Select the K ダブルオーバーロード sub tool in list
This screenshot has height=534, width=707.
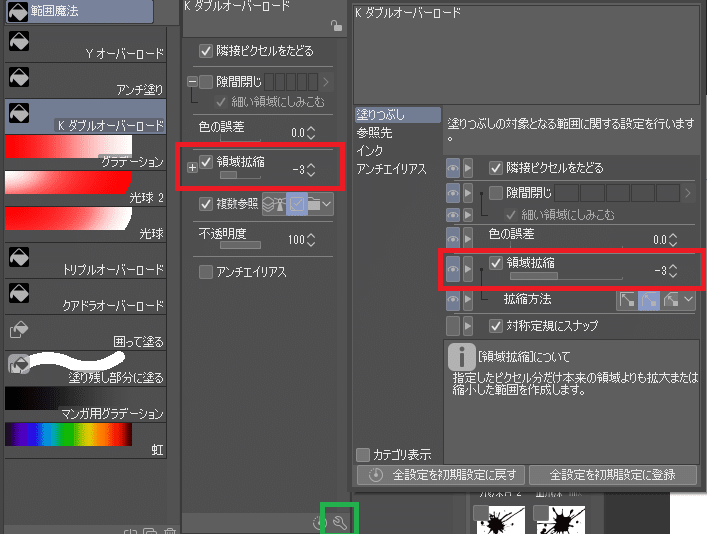pos(86,117)
